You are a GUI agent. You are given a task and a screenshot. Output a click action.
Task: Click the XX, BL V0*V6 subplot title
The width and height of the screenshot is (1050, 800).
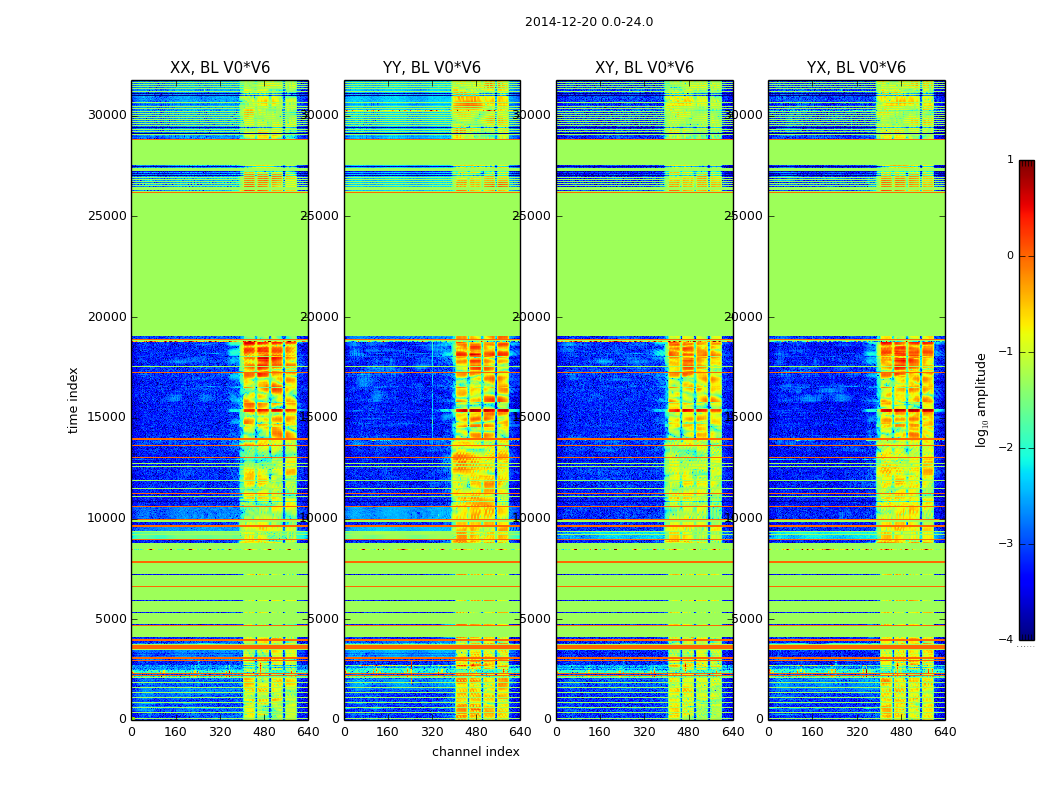pyautogui.click(x=220, y=68)
